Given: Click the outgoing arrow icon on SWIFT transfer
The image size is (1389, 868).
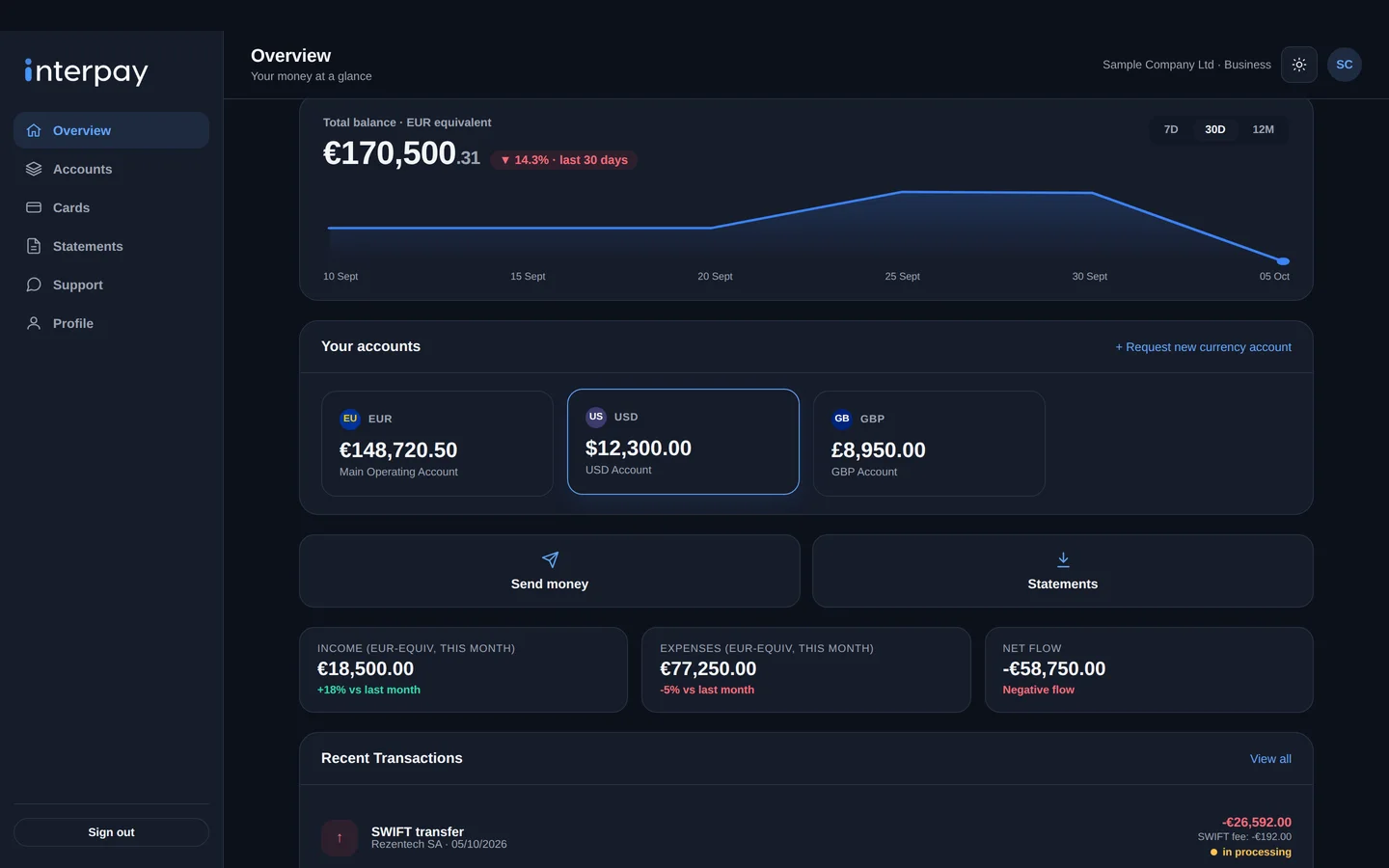Looking at the screenshot, I should click(x=340, y=838).
